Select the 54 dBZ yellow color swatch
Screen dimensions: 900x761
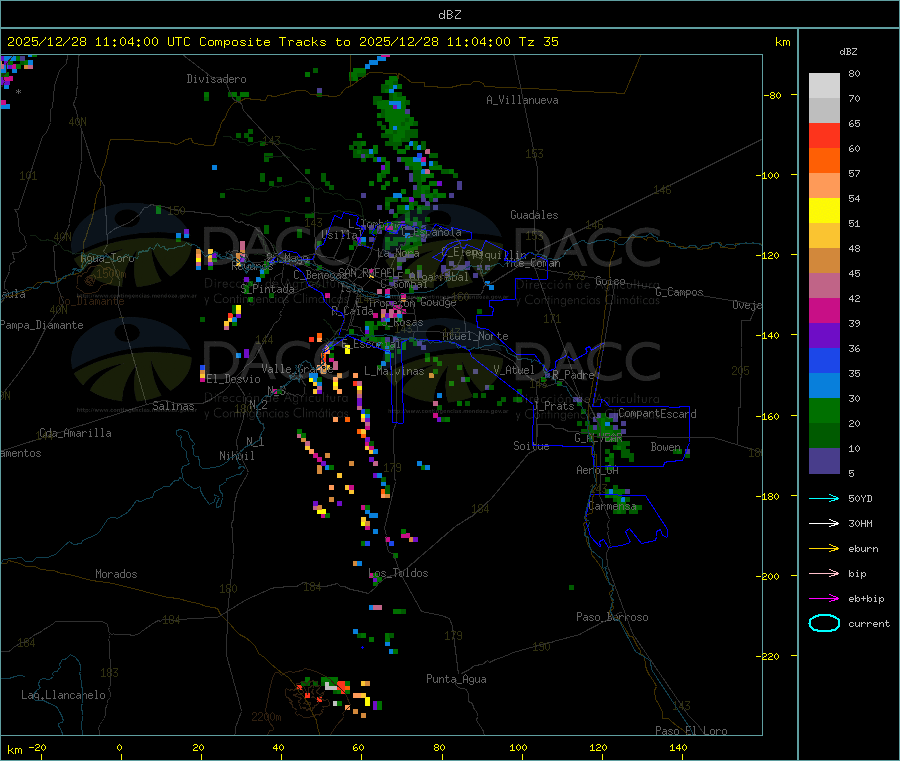tap(824, 211)
